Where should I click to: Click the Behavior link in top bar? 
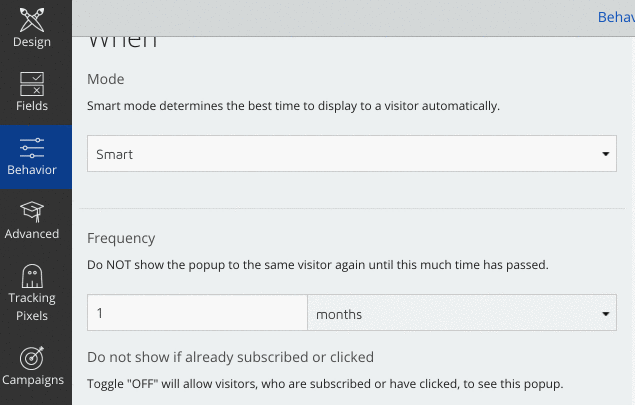tap(616, 17)
